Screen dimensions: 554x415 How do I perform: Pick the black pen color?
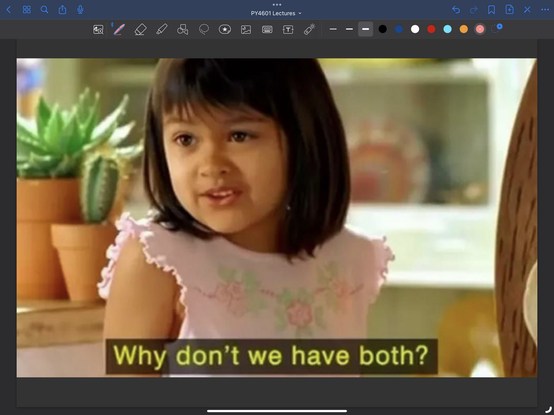click(x=382, y=29)
